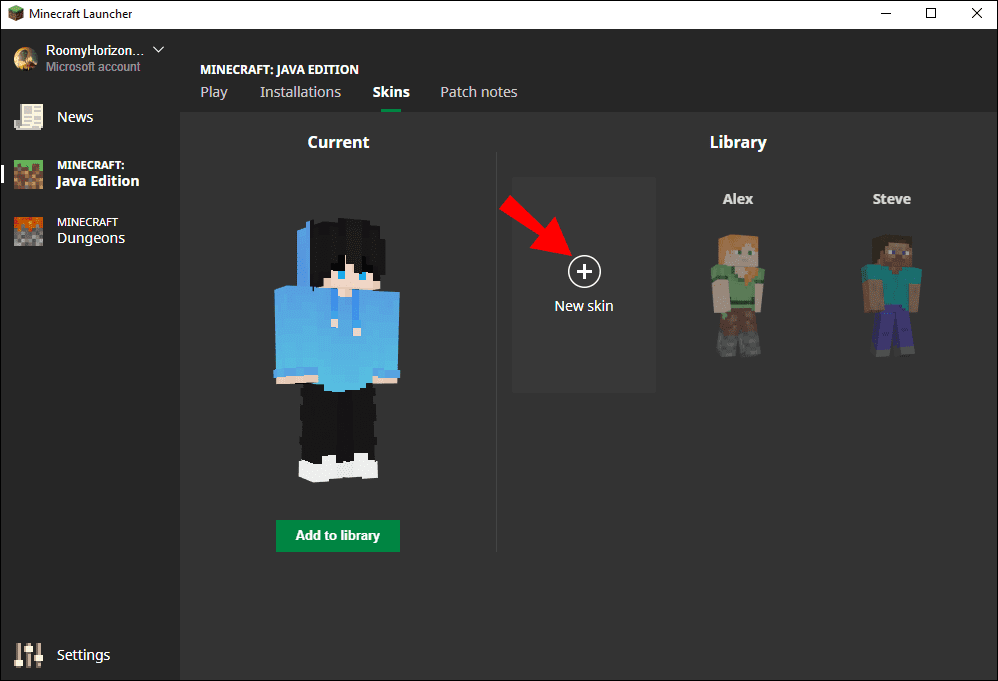Image resolution: width=998 pixels, height=681 pixels.
Task: Click the Minecraft Launcher title bar icon
Action: (x=16, y=14)
